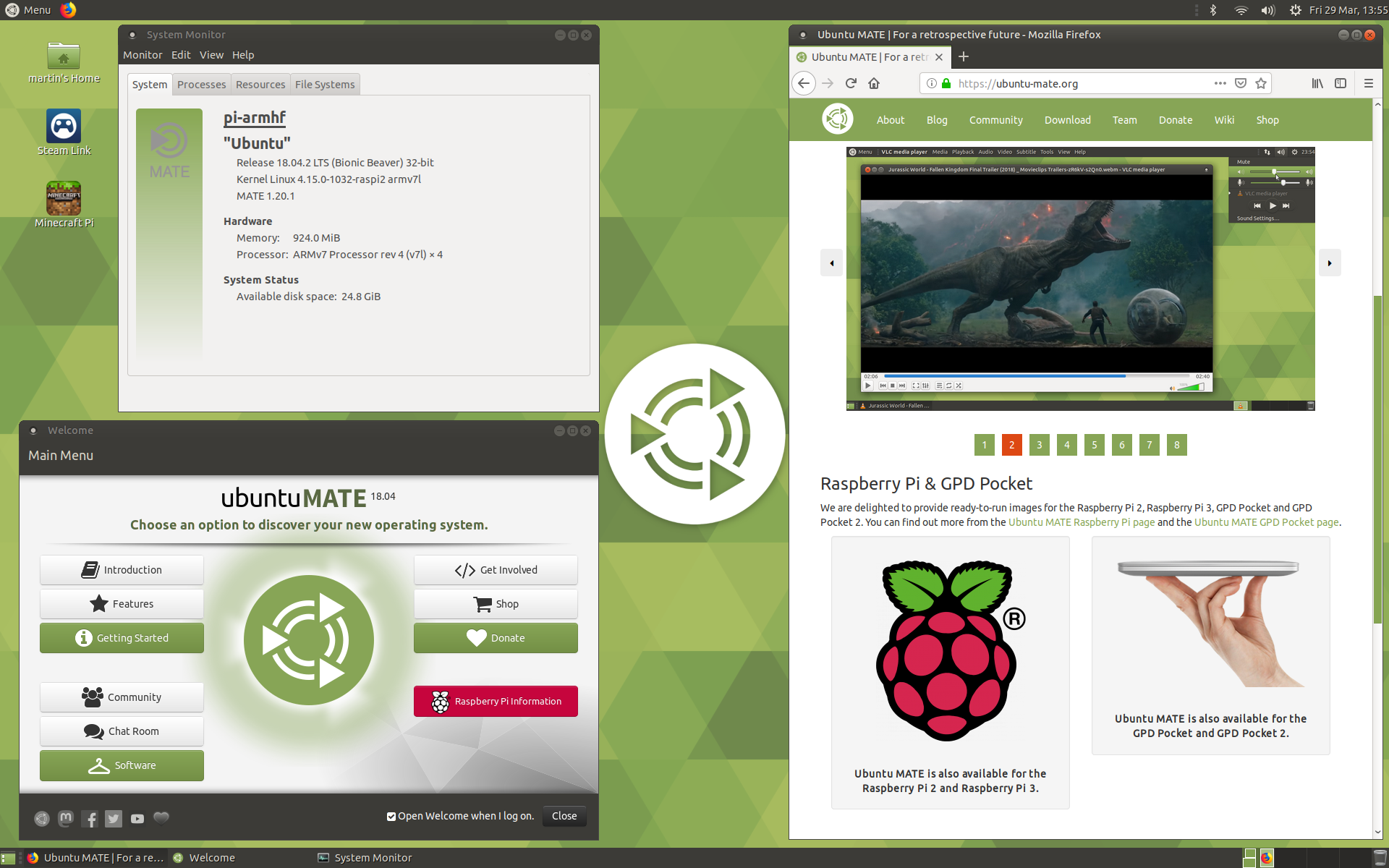Click the Getting Started button in Welcome
The image size is (1389, 868).
pos(122,637)
